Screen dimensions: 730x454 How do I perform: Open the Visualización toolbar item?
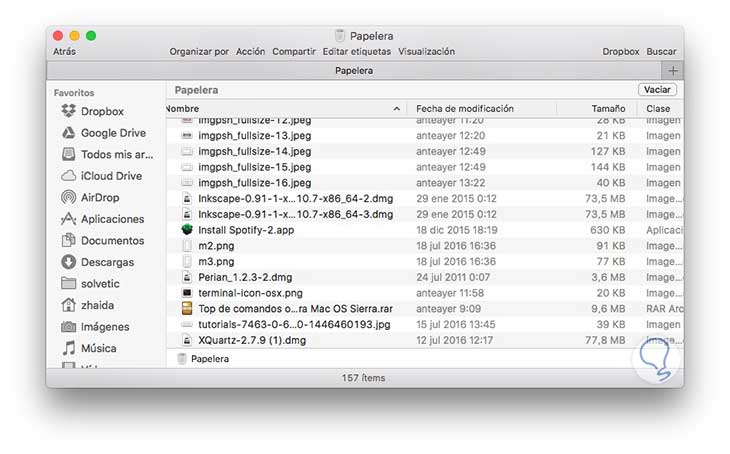[x=426, y=52]
